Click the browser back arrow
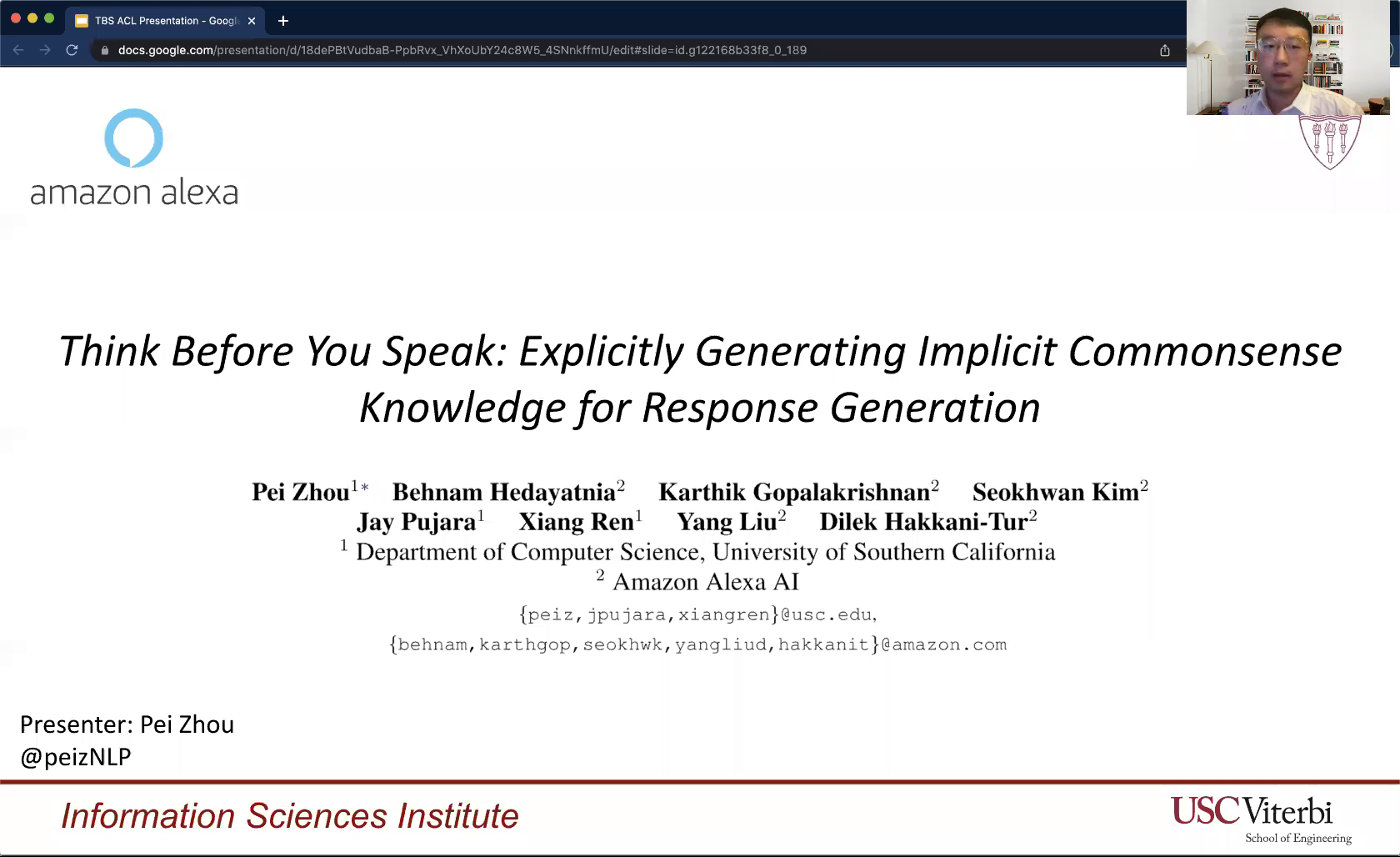 pyautogui.click(x=18, y=50)
